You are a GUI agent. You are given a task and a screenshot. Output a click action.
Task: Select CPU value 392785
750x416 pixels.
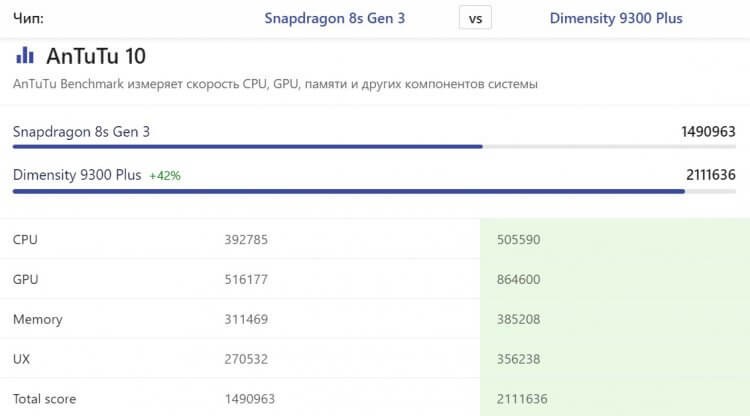[x=246, y=239]
